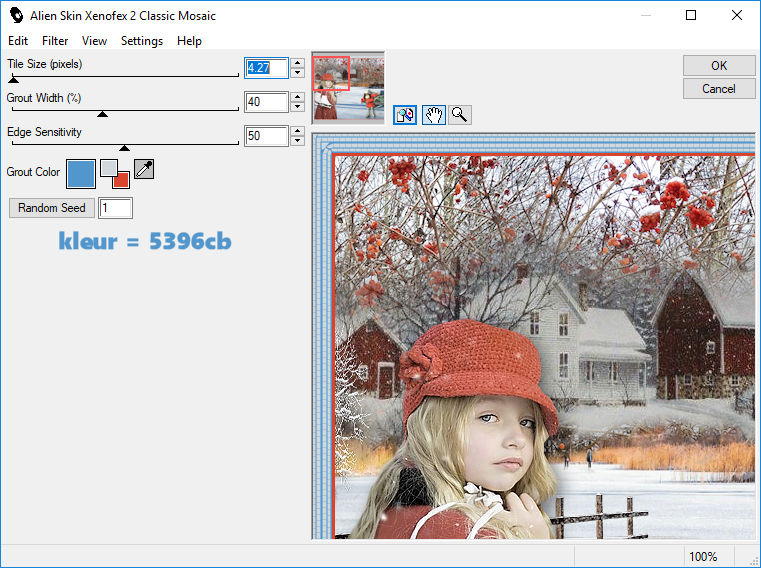The image size is (761, 568).
Task: Close the Classic Mosaic window
Action: coord(737,16)
